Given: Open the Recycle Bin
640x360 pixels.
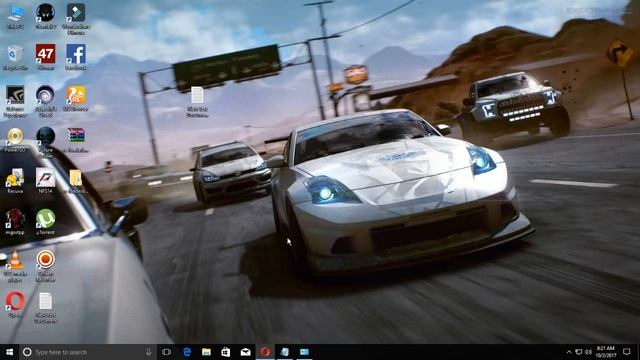Looking at the screenshot, I should point(15,58).
